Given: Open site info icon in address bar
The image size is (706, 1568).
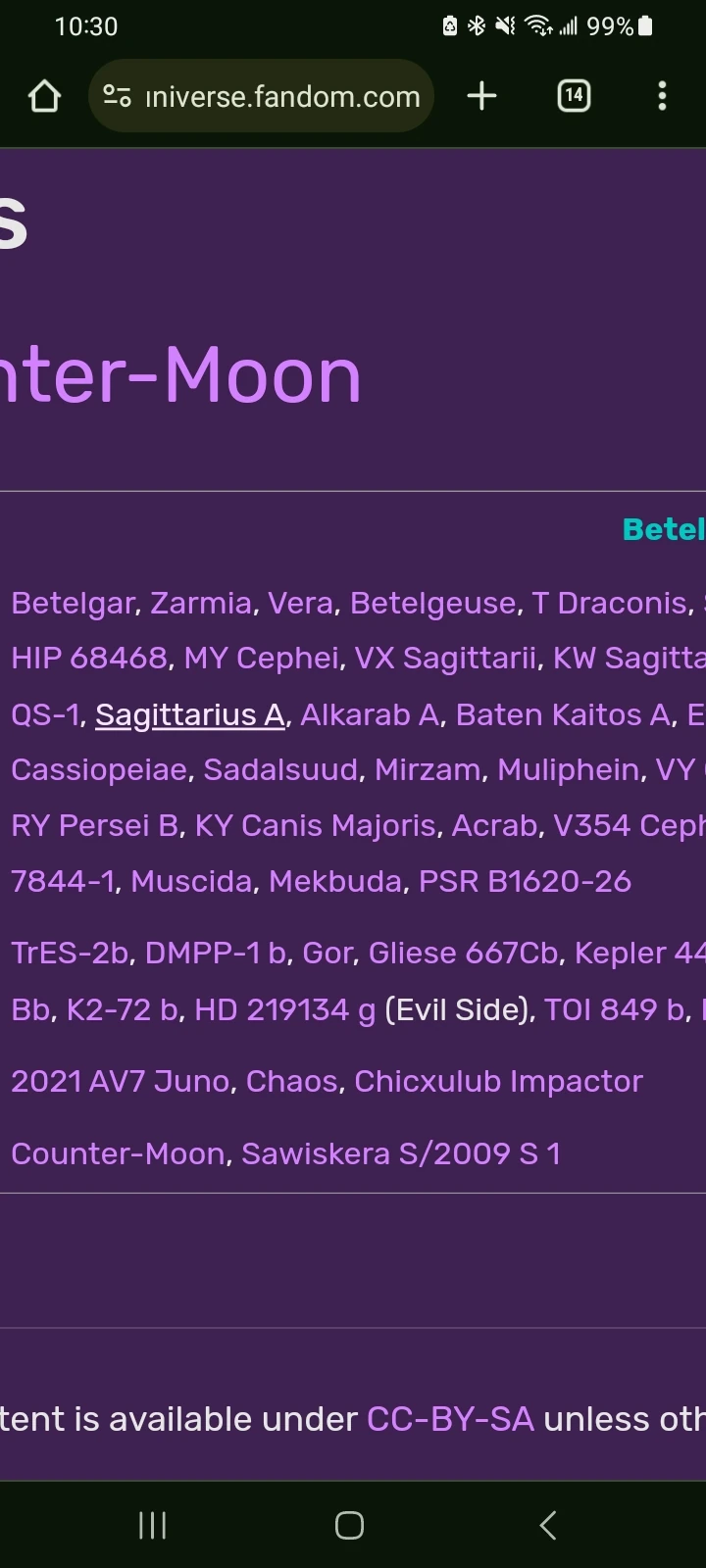Looking at the screenshot, I should coord(118,96).
